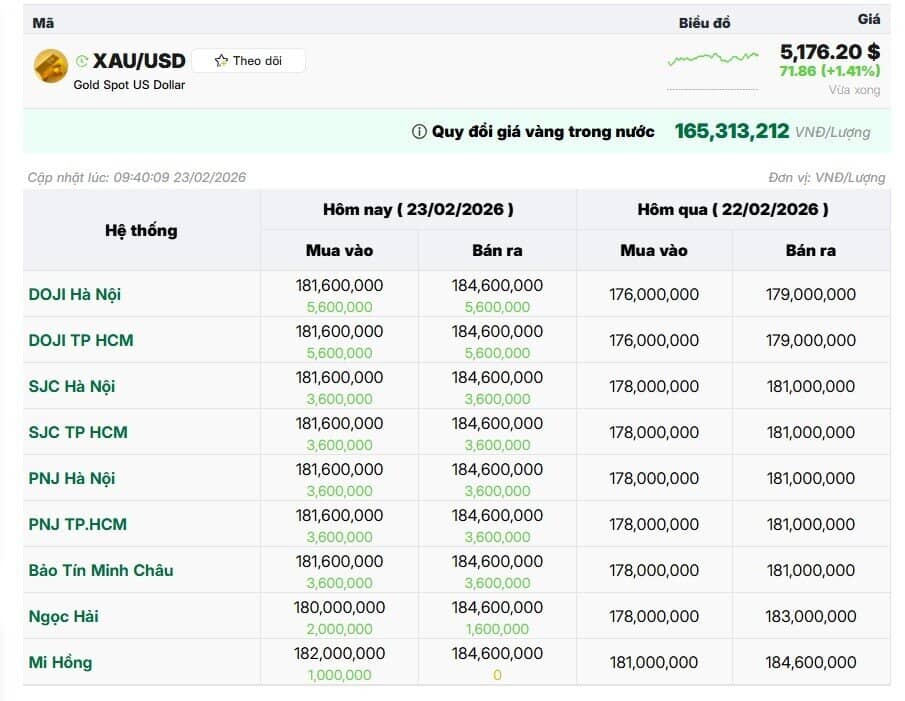
Task: Click Ngọc Hải buy change 2,000,000
Action: tap(339, 629)
